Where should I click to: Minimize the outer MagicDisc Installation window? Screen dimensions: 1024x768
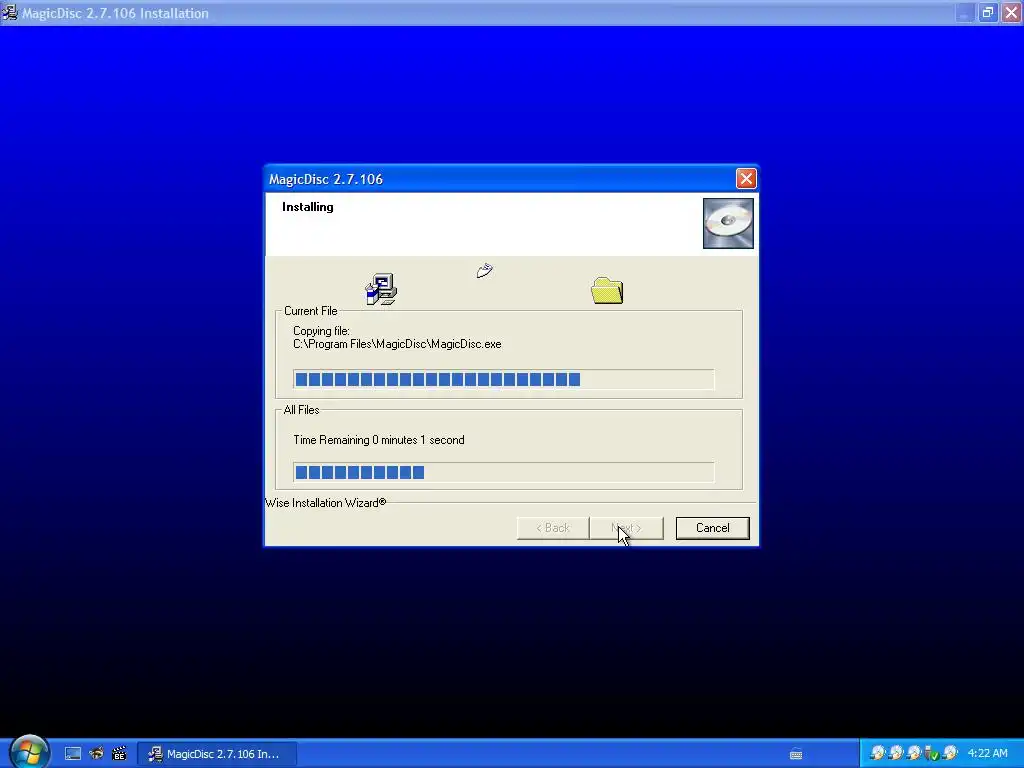tap(965, 12)
